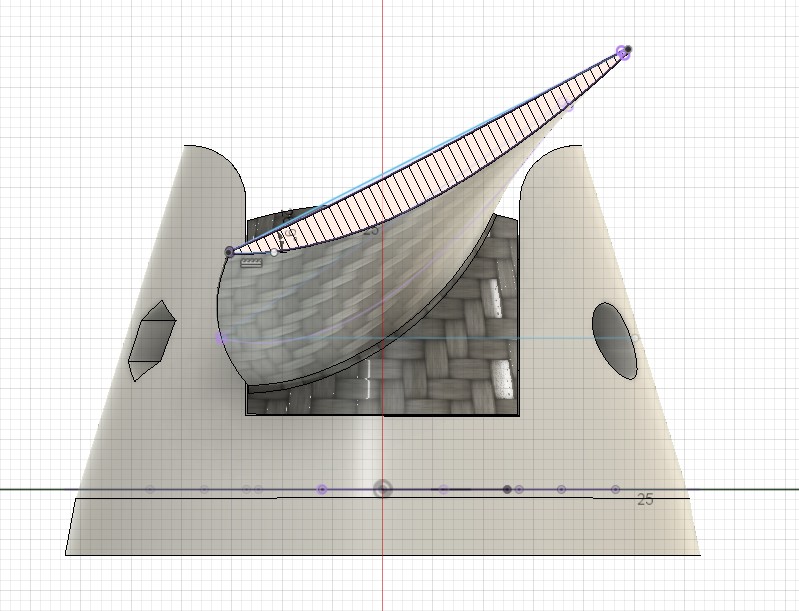Select the leftmost sketch point on the baseline

tap(149, 489)
